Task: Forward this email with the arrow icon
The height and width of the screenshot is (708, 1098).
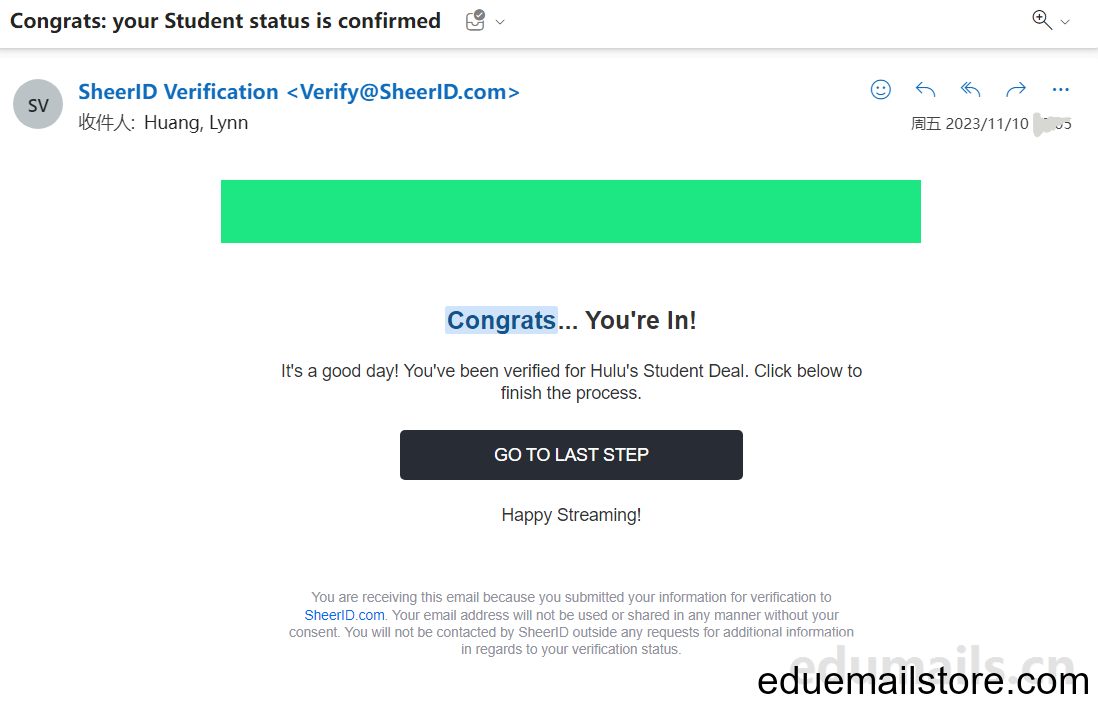Action: pos(1015,90)
